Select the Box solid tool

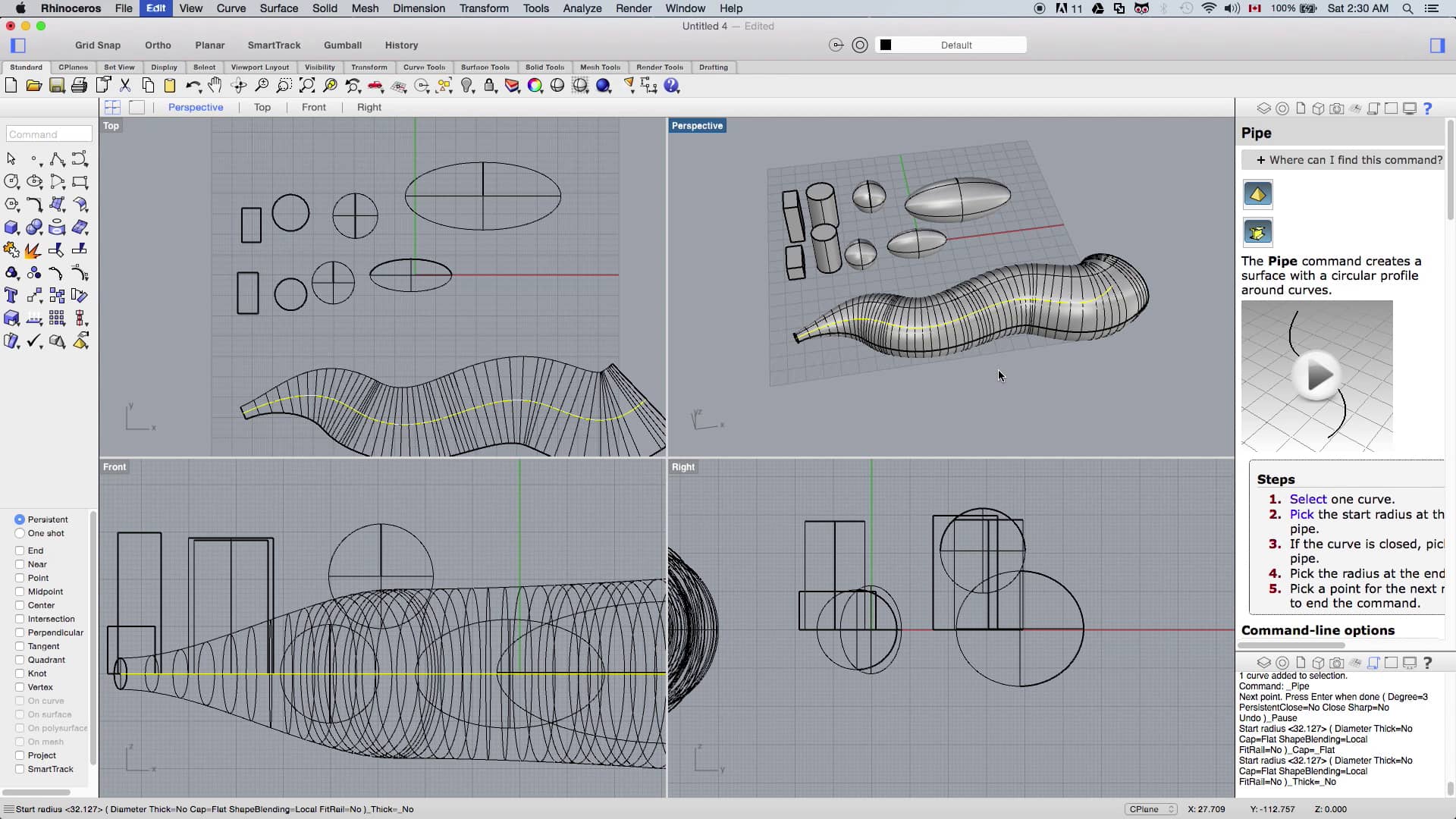click(x=11, y=227)
